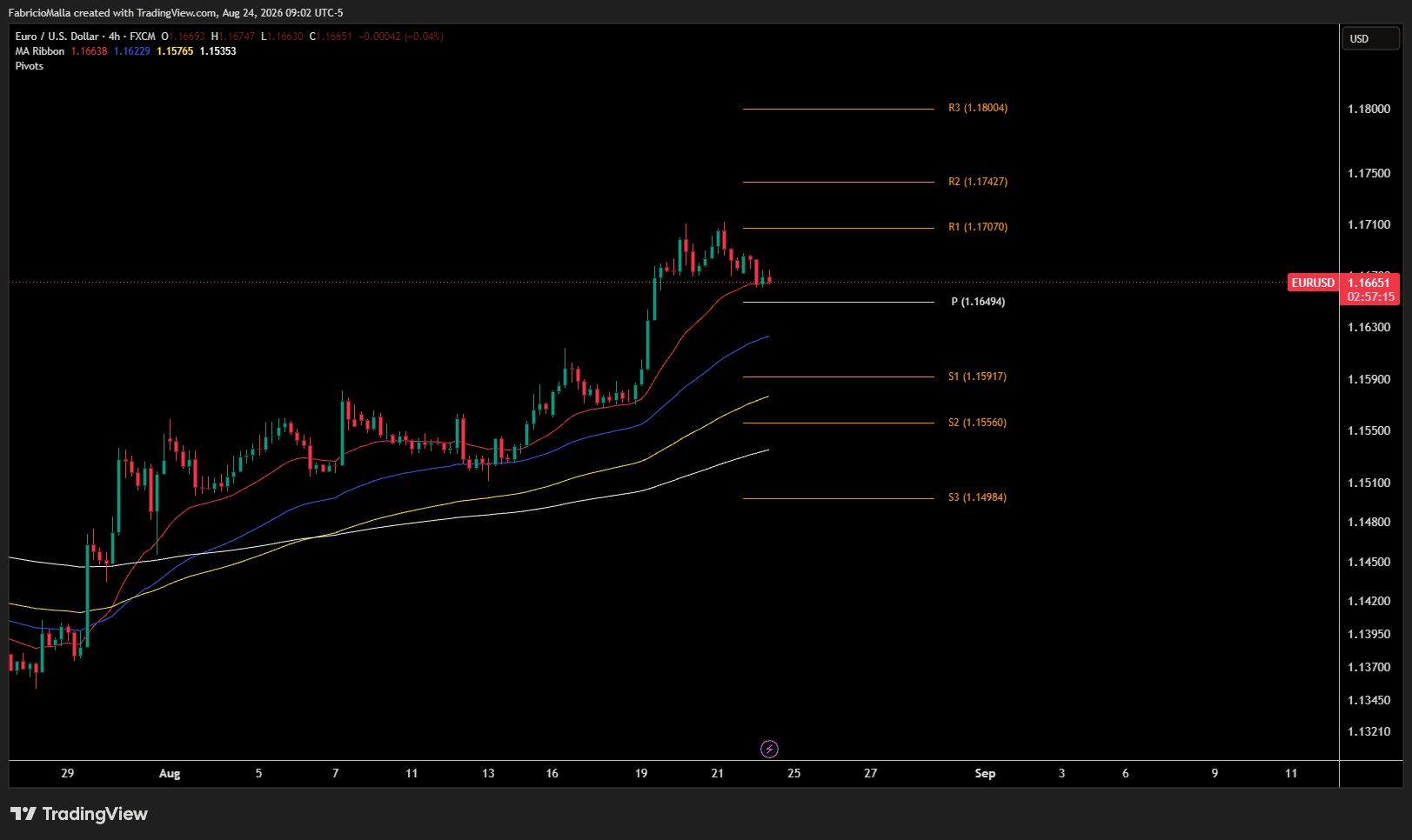Click the 1.15500 price axis label
The height and width of the screenshot is (840, 1412).
[1369, 430]
